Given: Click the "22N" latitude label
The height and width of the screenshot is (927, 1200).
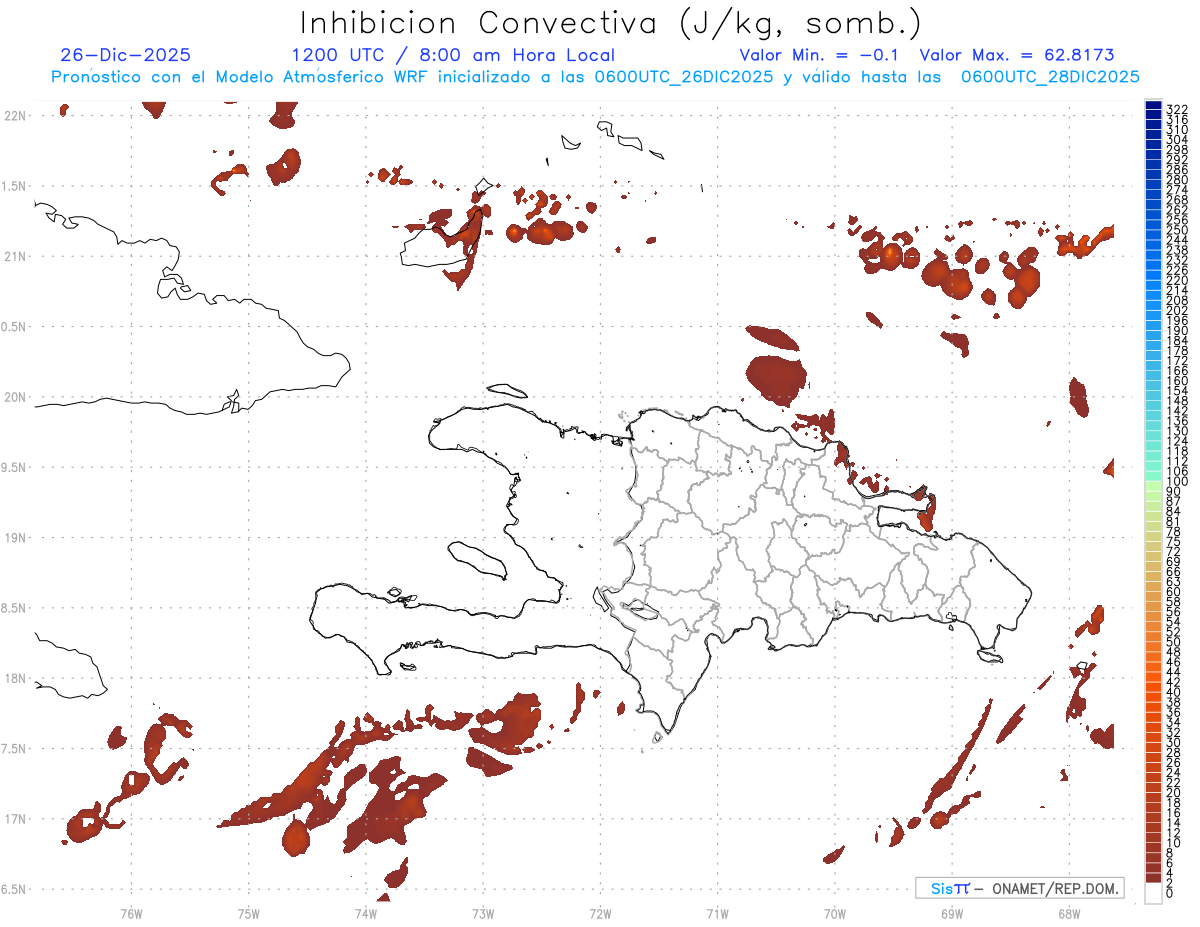Looking at the screenshot, I should click(x=14, y=115).
